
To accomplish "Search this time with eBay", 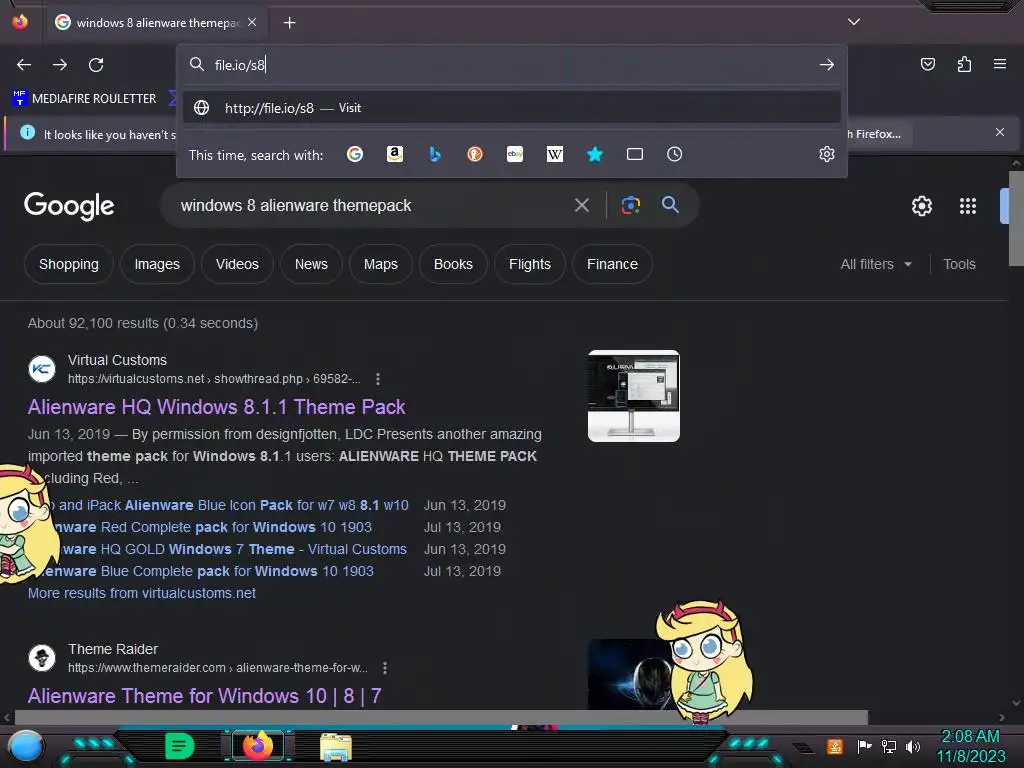I will point(515,154).
